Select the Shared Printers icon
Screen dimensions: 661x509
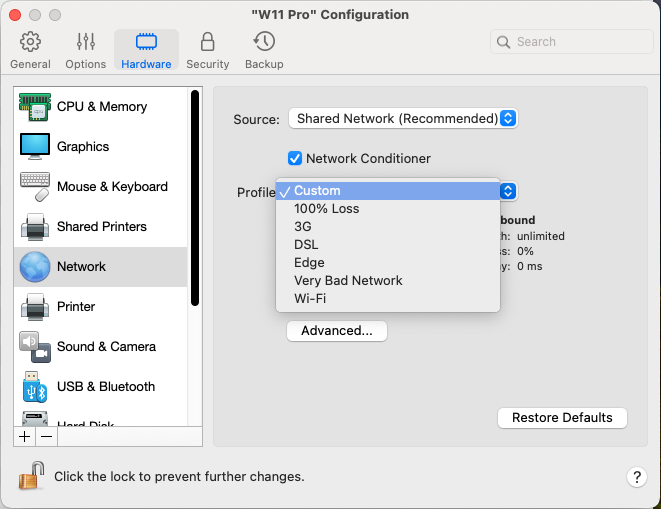click(x=35, y=227)
